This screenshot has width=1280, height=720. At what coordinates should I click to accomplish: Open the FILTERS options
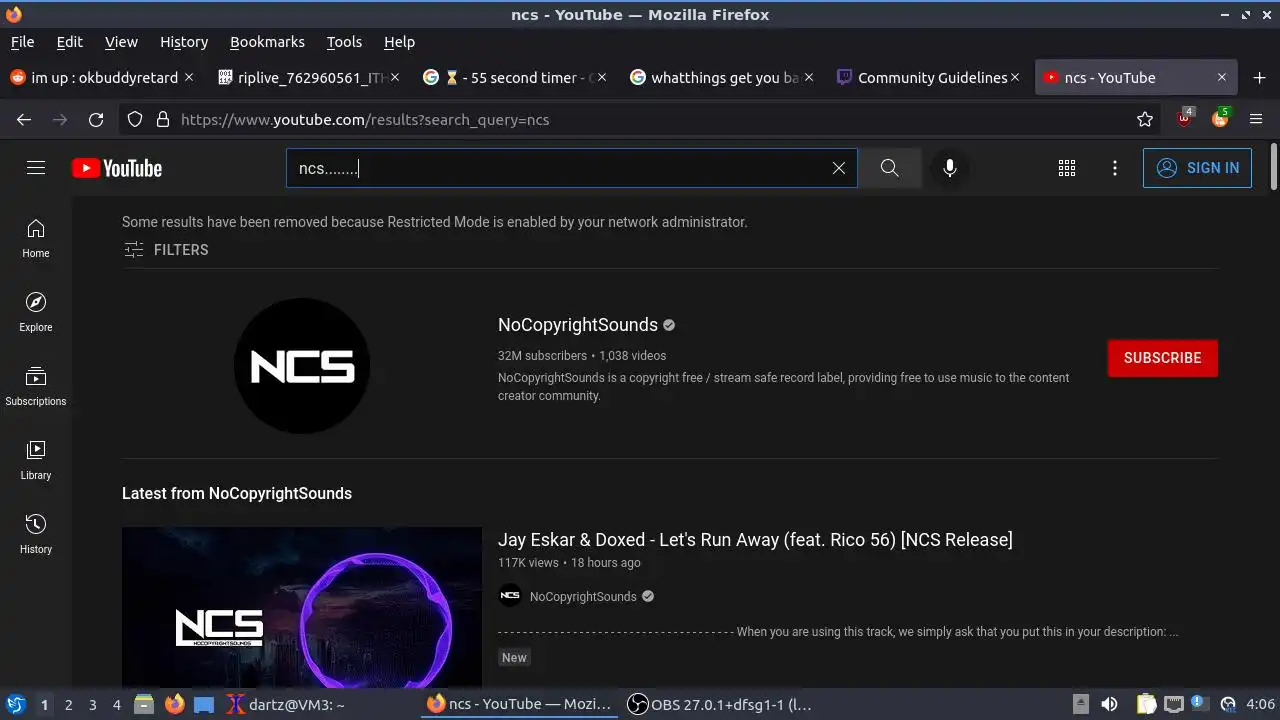166,250
